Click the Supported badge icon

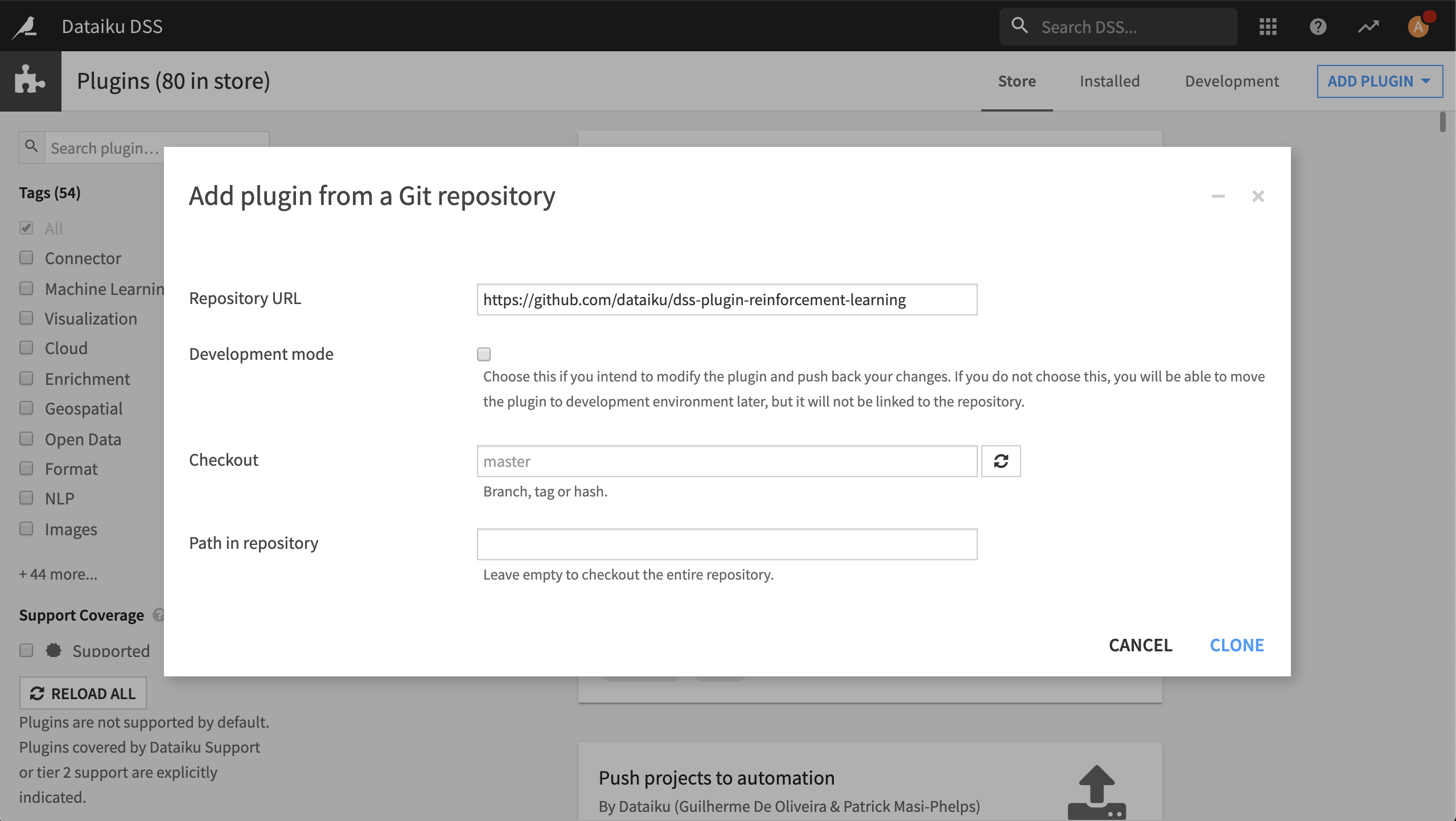(54, 650)
